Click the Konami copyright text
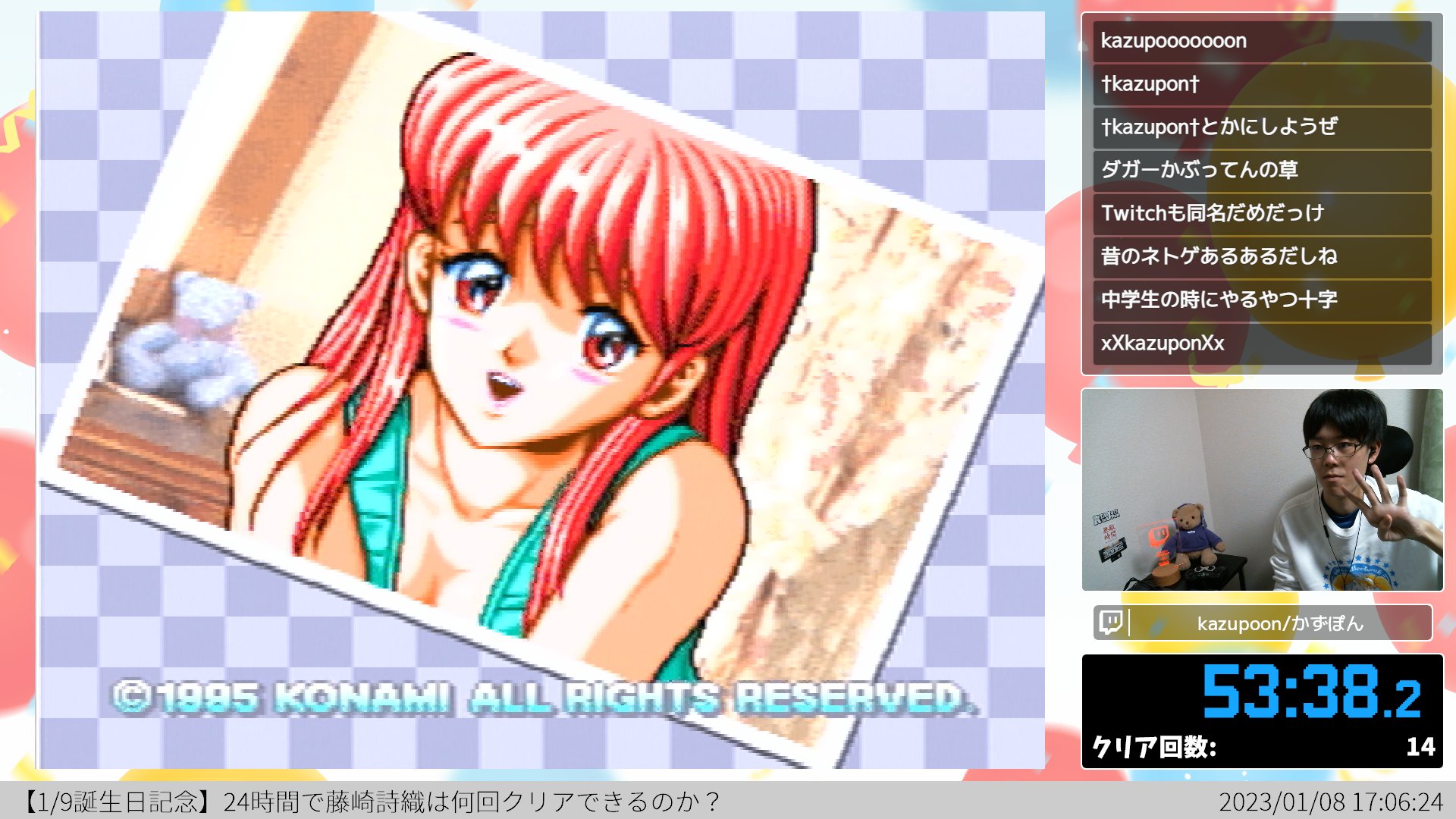 pos(543,698)
